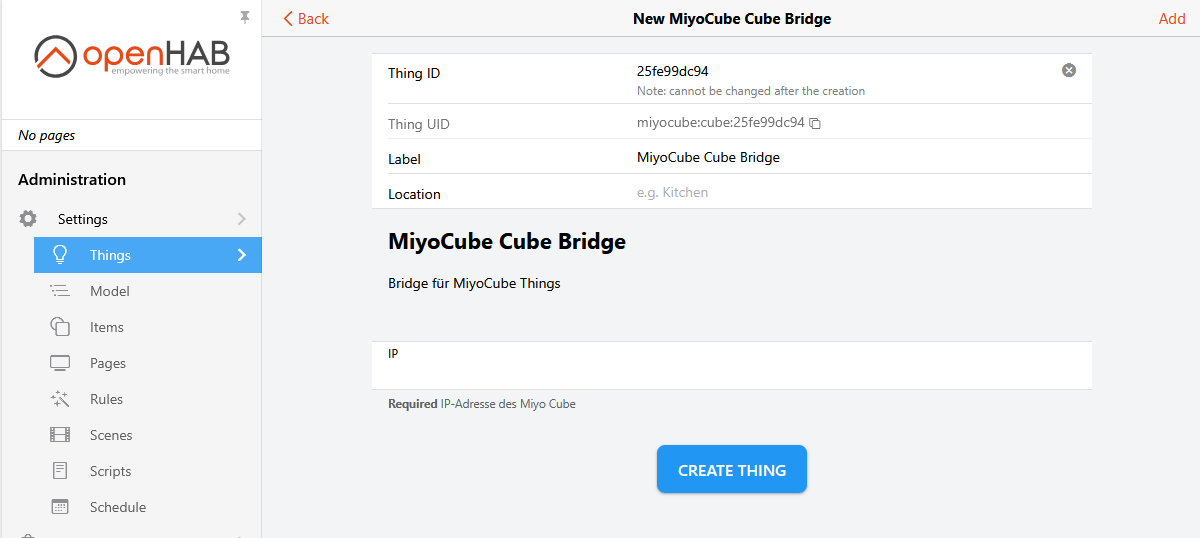
Task: Clear the Thing ID field
Action: click(1069, 70)
